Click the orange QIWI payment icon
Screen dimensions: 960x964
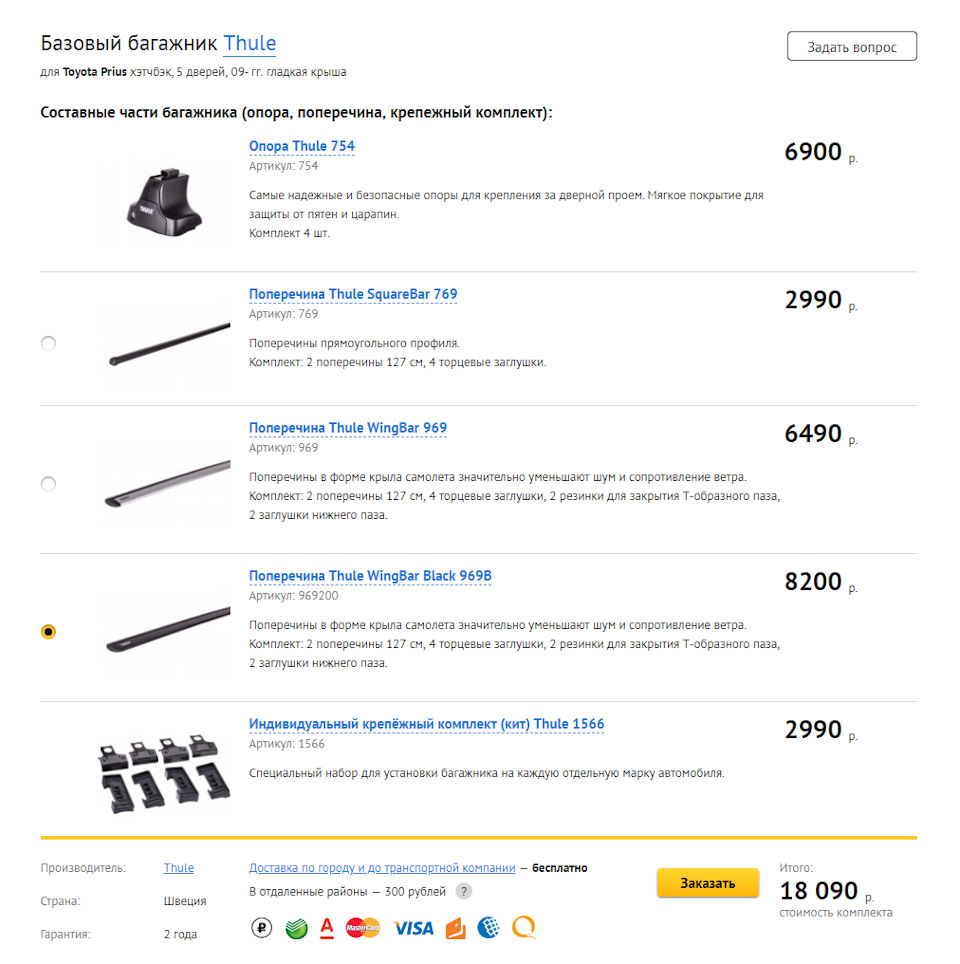[524, 927]
